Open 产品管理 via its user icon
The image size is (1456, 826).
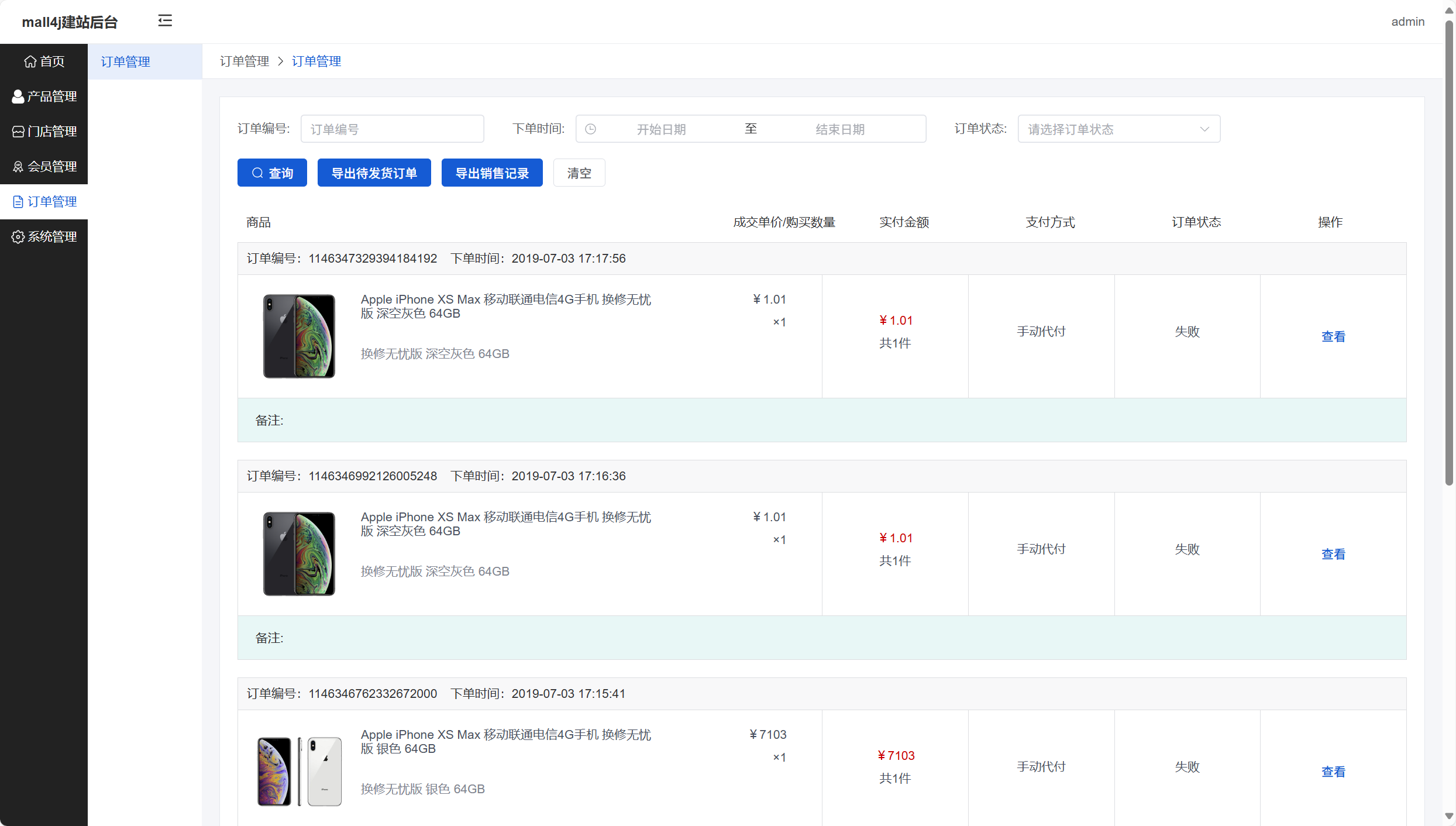click(18, 97)
